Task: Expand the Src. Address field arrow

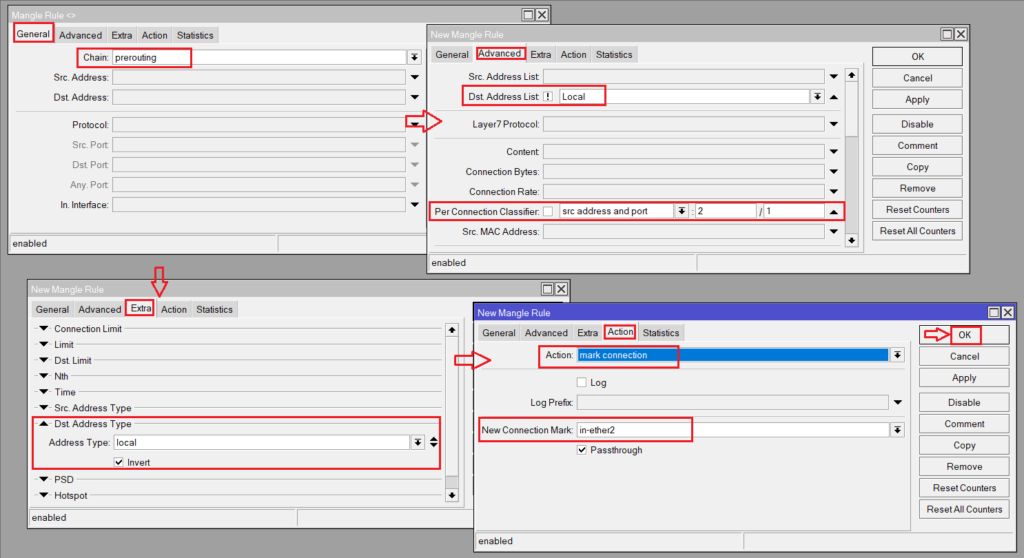Action: pyautogui.click(x=414, y=77)
